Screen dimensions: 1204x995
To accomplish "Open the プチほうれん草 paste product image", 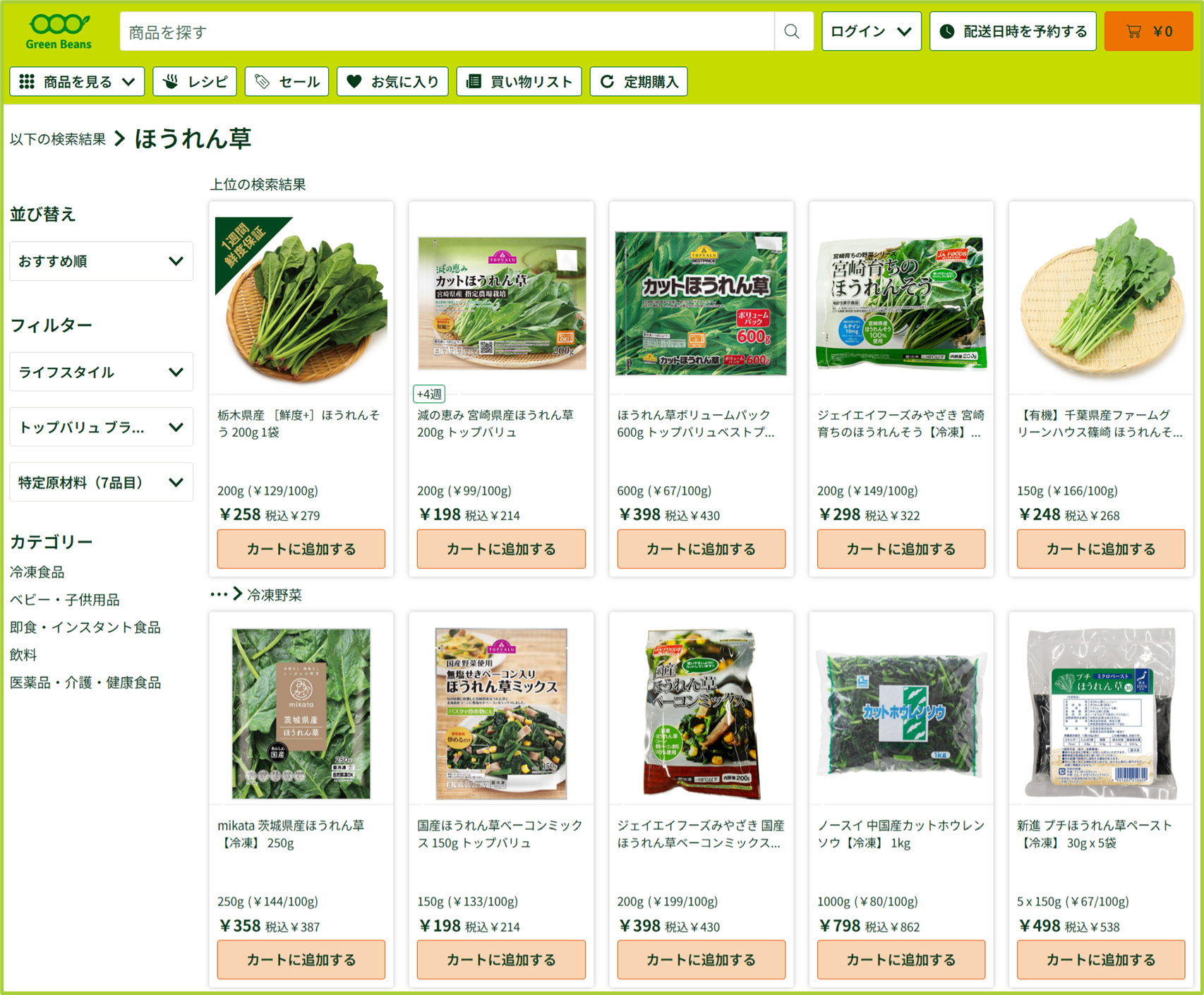I will tap(1101, 713).
